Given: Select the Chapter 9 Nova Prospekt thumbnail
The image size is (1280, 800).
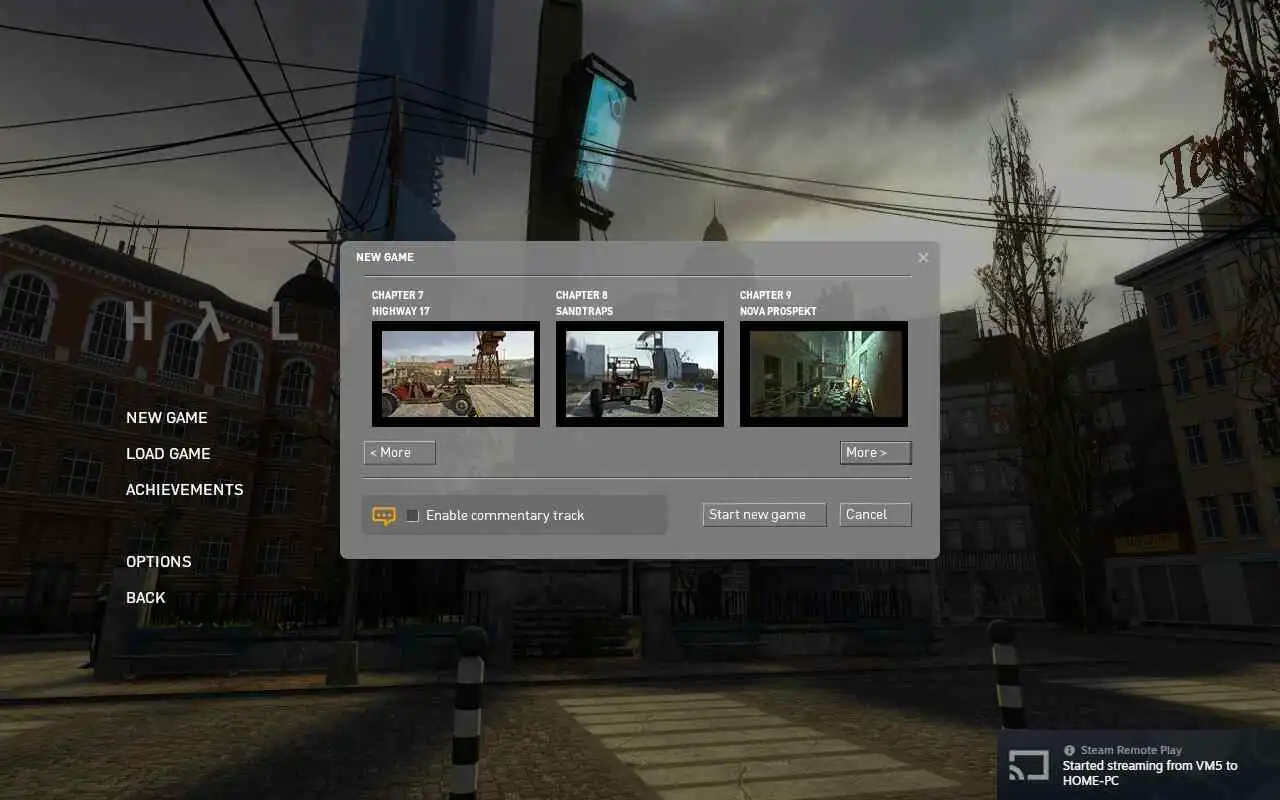Looking at the screenshot, I should coord(824,374).
